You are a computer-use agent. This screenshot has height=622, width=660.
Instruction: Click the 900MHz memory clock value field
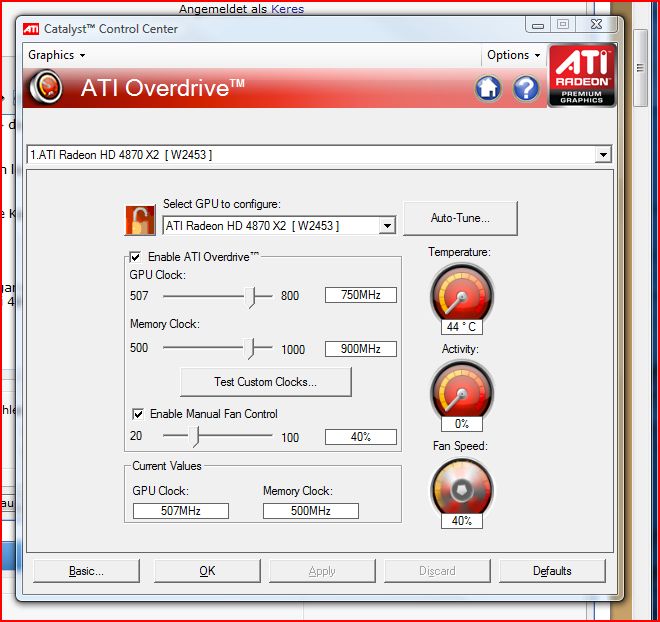(x=361, y=349)
